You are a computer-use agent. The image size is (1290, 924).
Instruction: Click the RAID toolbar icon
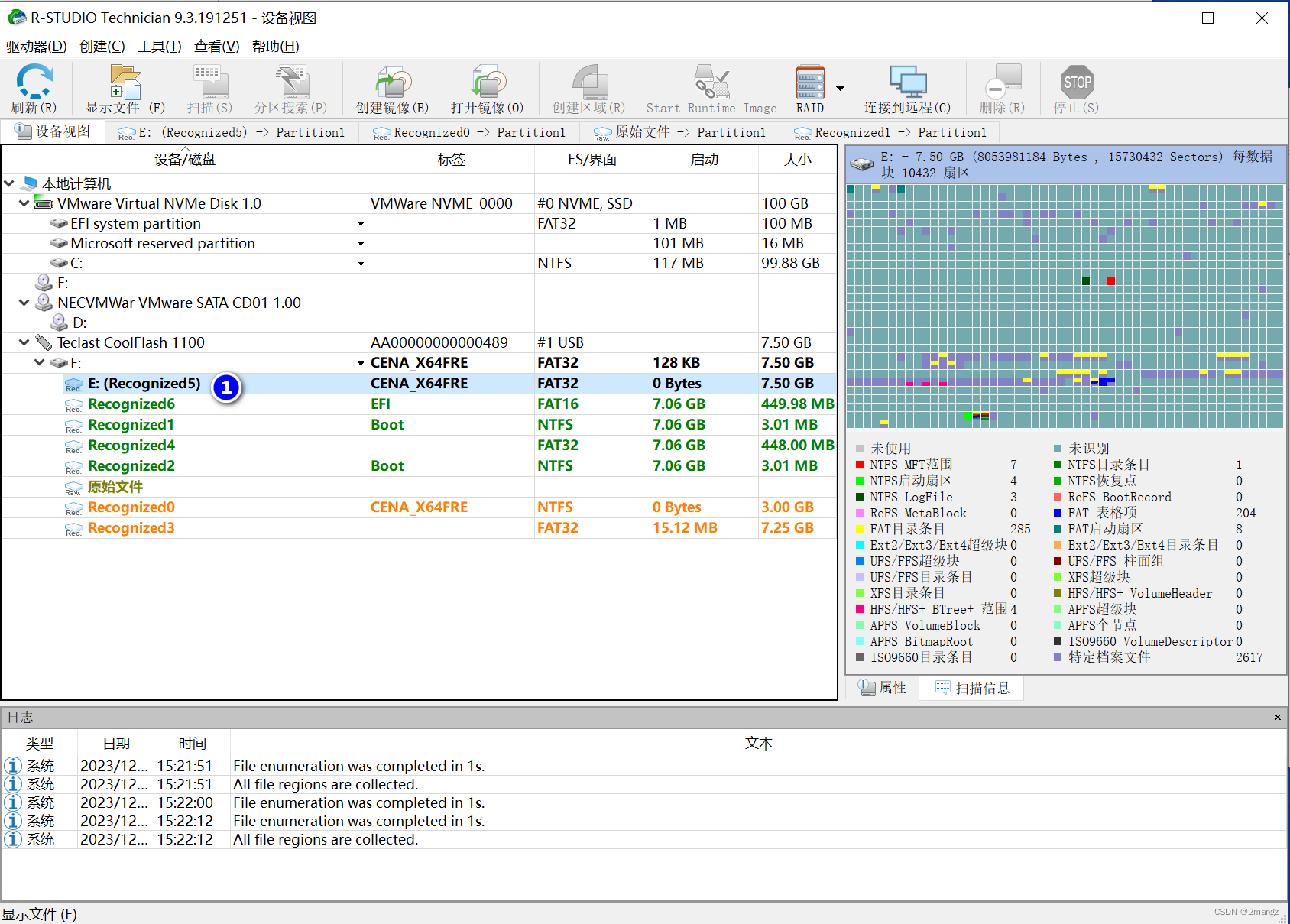click(x=810, y=81)
